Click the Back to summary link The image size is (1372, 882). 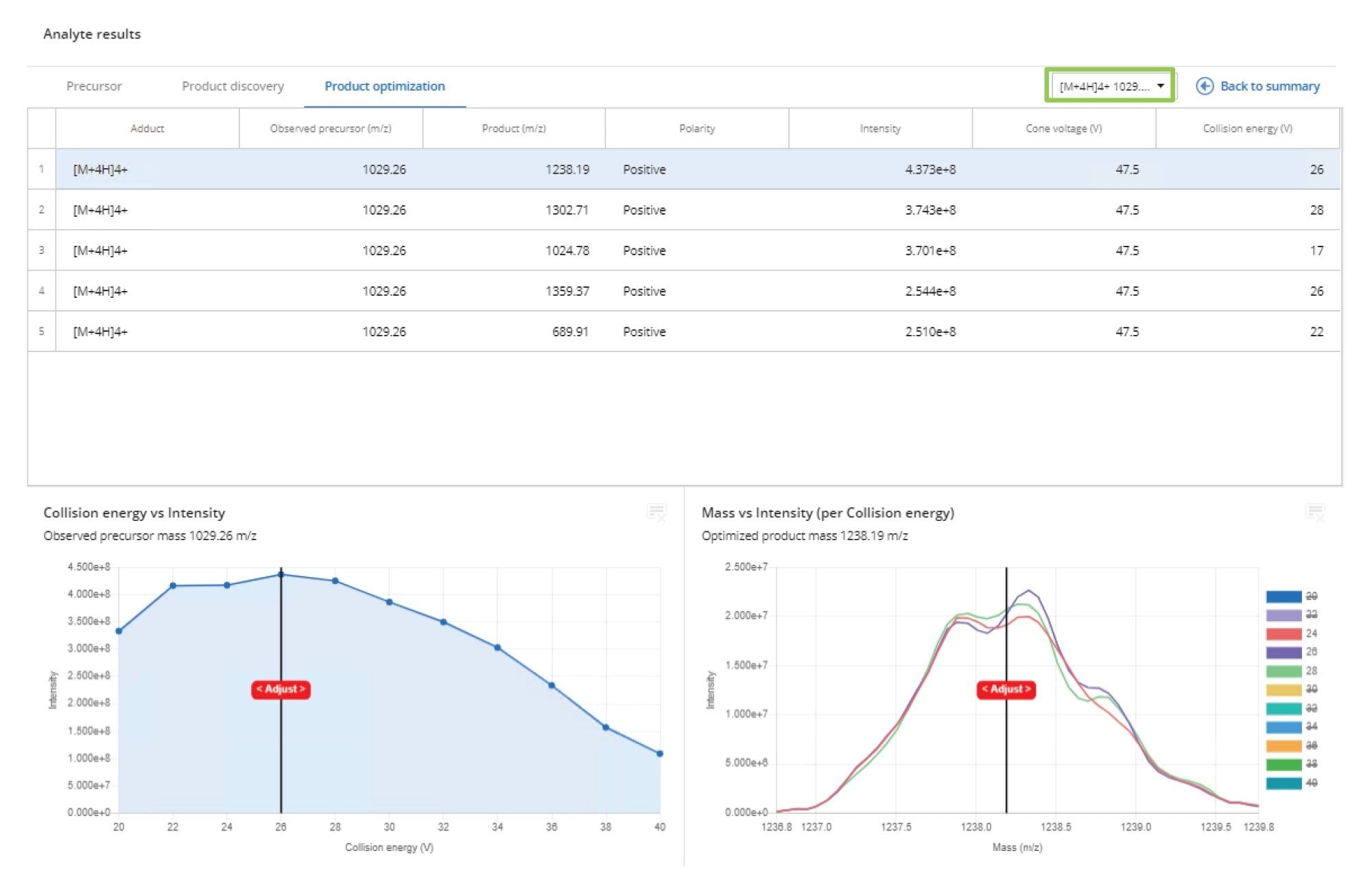[x=1269, y=86]
